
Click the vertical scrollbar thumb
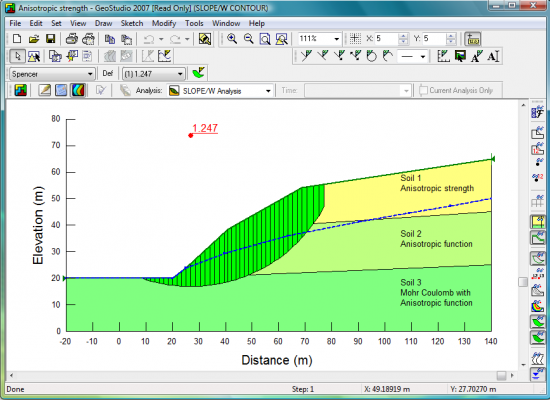(523, 282)
